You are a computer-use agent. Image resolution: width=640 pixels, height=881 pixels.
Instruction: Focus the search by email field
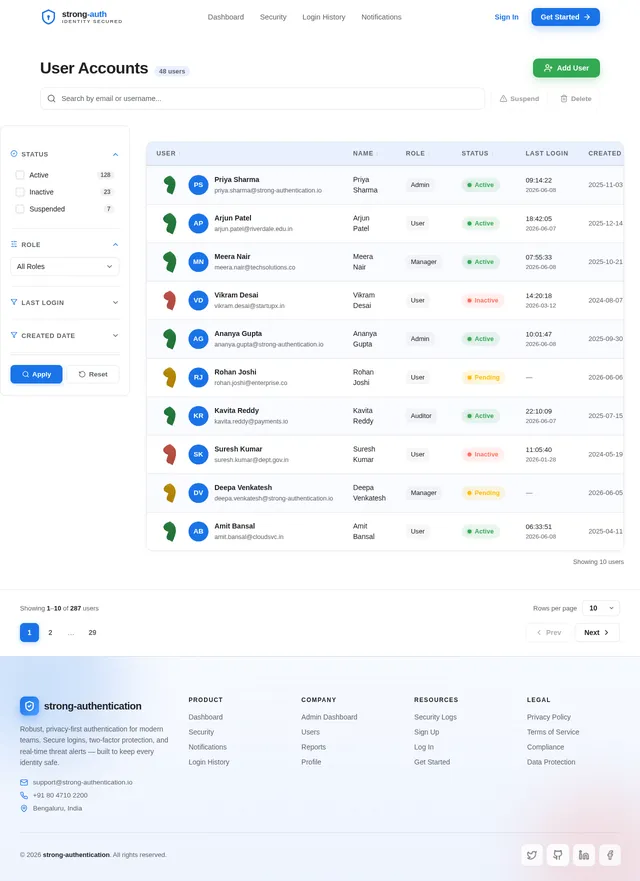click(262, 98)
